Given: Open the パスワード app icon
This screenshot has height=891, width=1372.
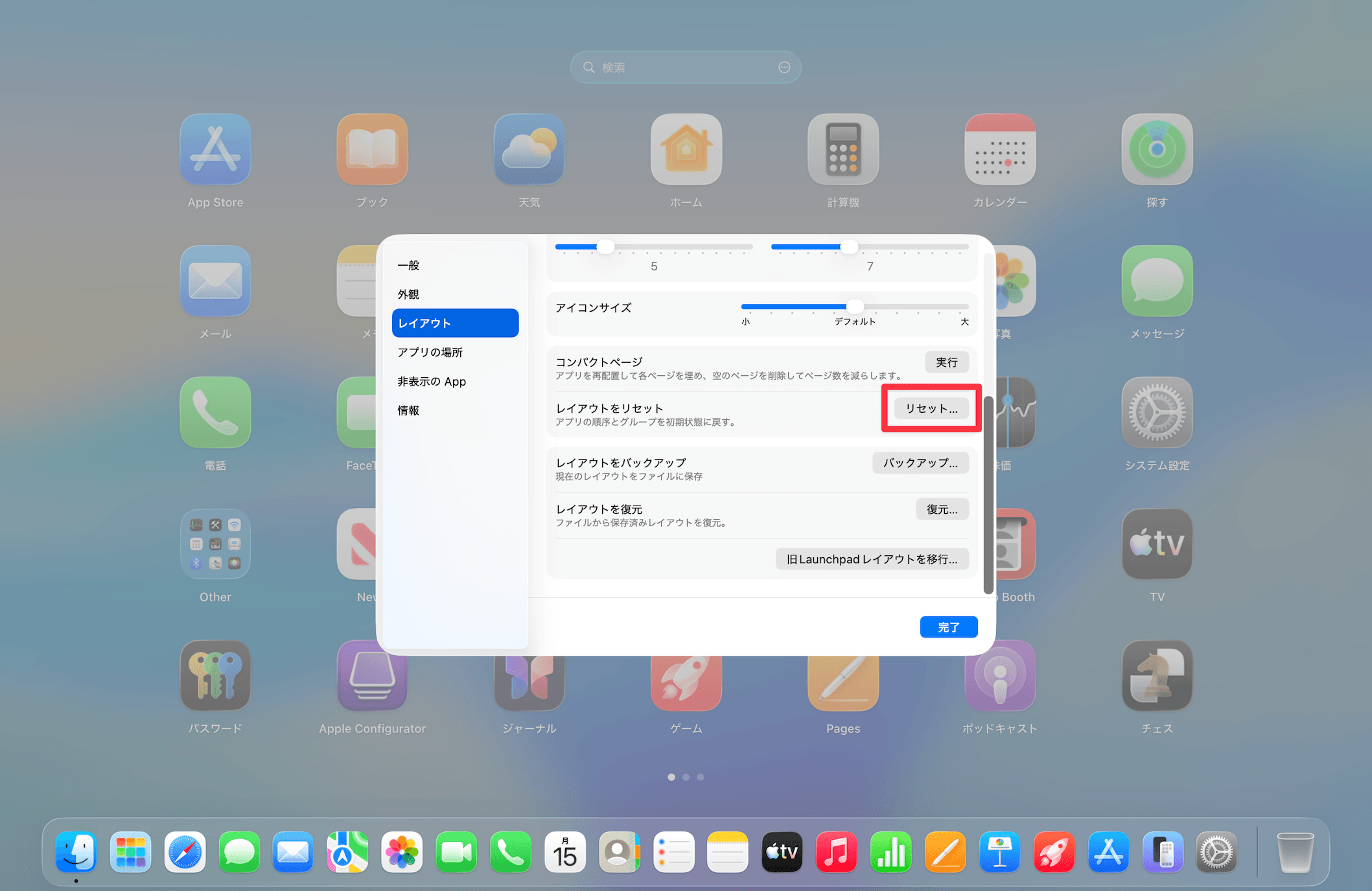Looking at the screenshot, I should point(215,676).
